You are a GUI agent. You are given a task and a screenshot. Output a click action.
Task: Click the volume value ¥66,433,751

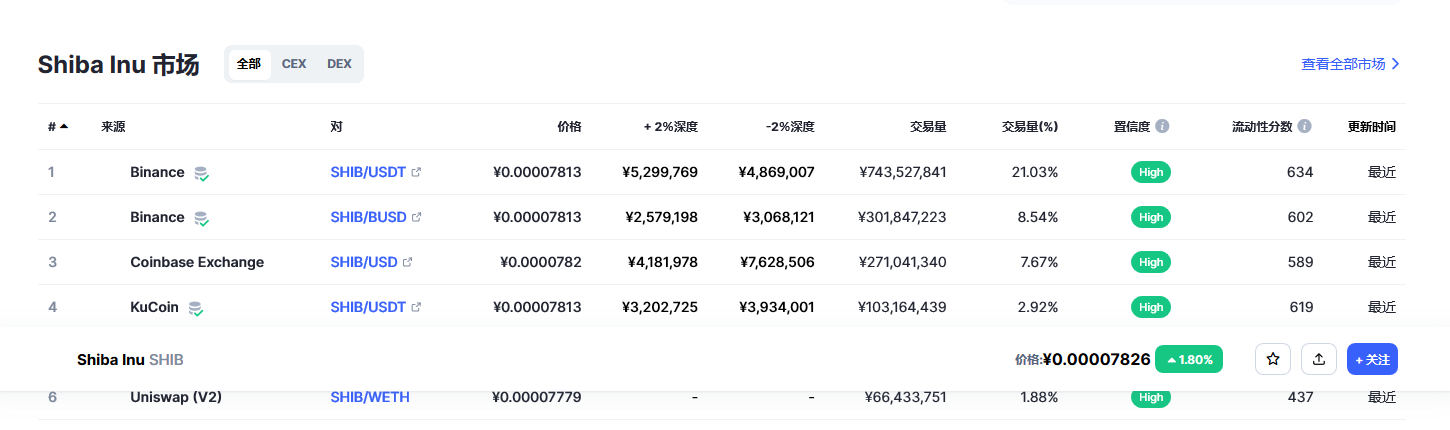(x=906, y=397)
